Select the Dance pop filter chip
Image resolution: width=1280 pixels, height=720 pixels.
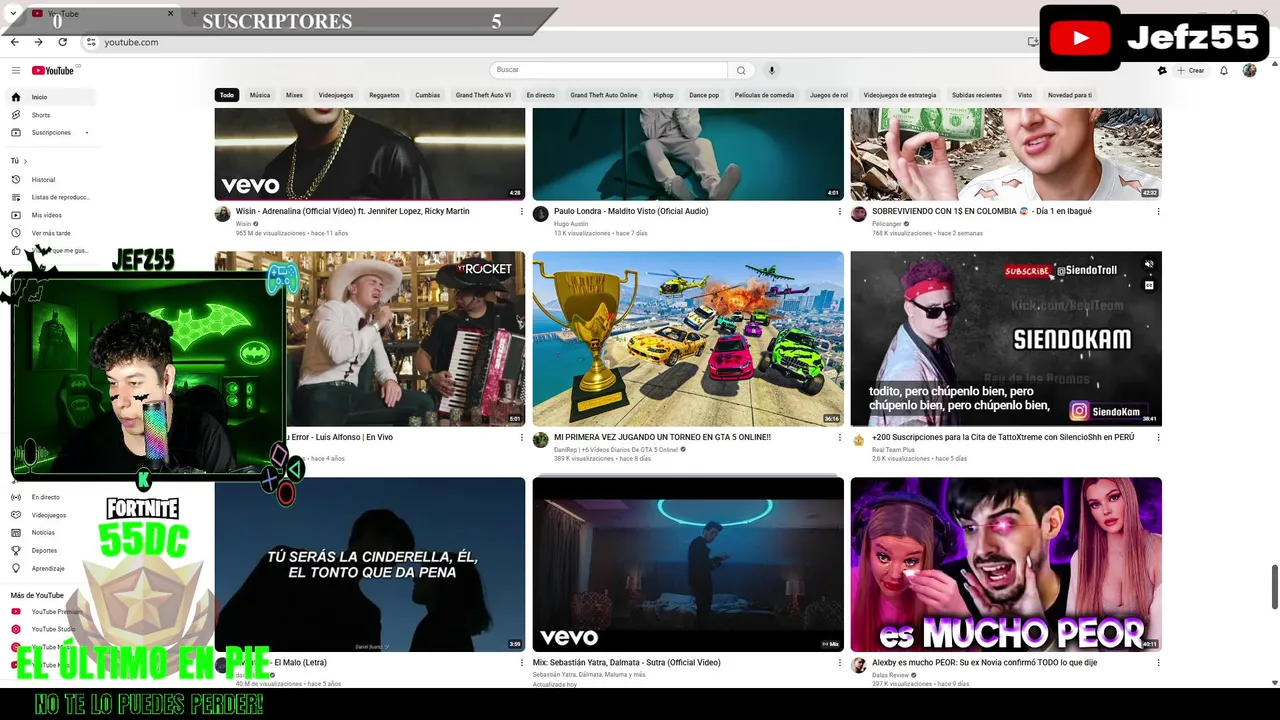click(704, 95)
